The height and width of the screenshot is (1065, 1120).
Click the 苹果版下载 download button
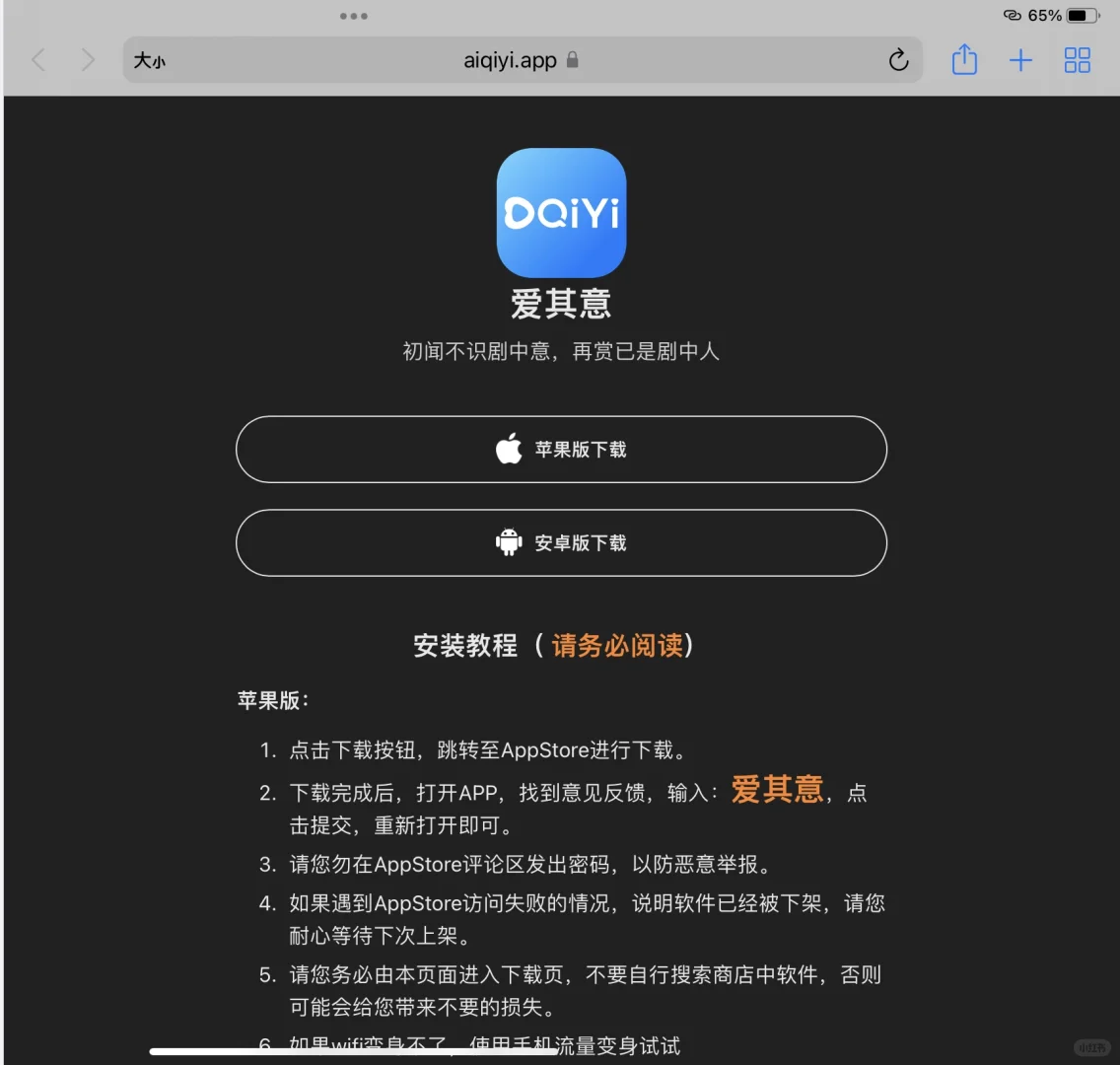coord(561,450)
